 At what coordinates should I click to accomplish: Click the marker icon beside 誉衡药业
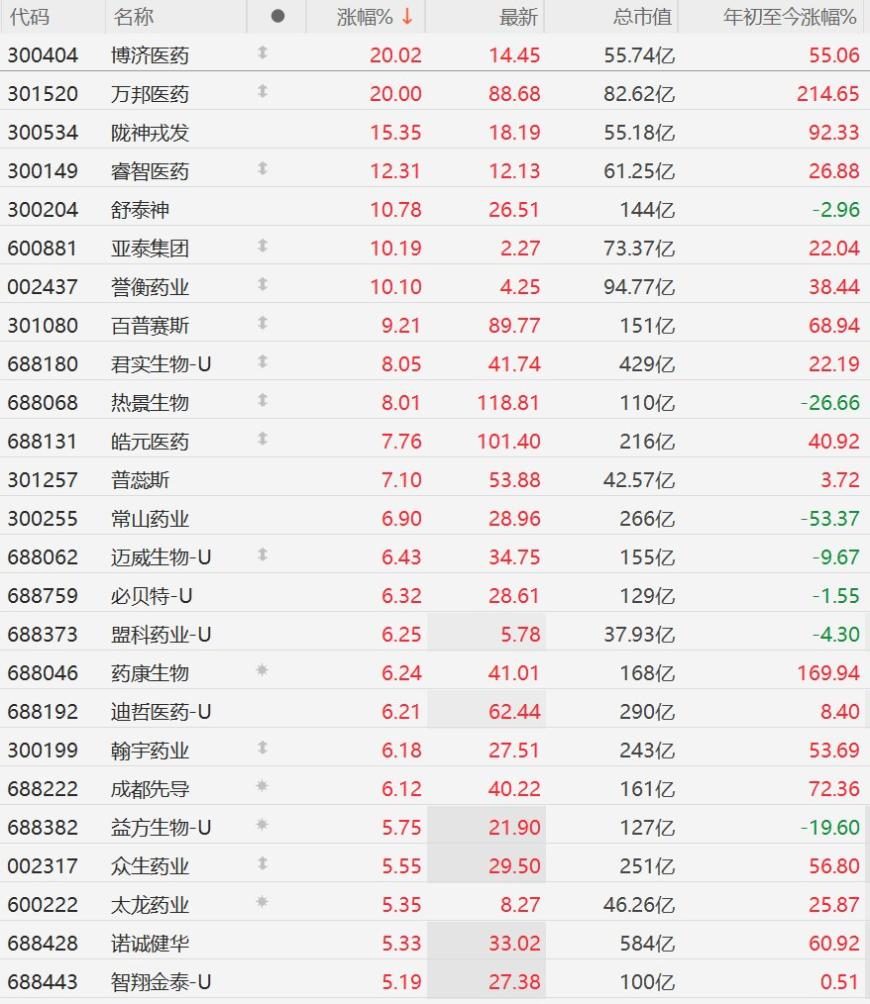[x=262, y=284]
